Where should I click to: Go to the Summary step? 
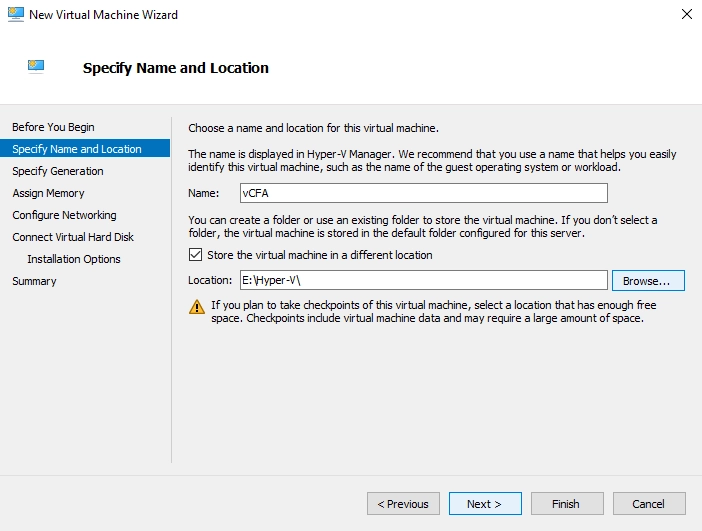pyautogui.click(x=34, y=281)
